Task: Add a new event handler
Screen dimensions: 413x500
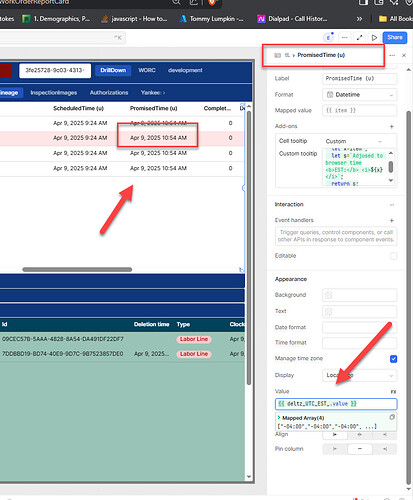Action: (392, 220)
